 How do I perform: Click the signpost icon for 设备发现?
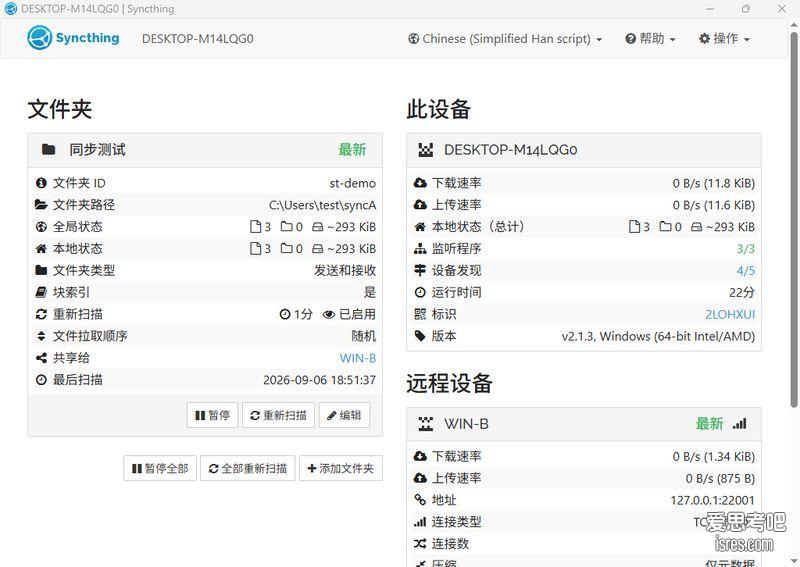point(420,270)
